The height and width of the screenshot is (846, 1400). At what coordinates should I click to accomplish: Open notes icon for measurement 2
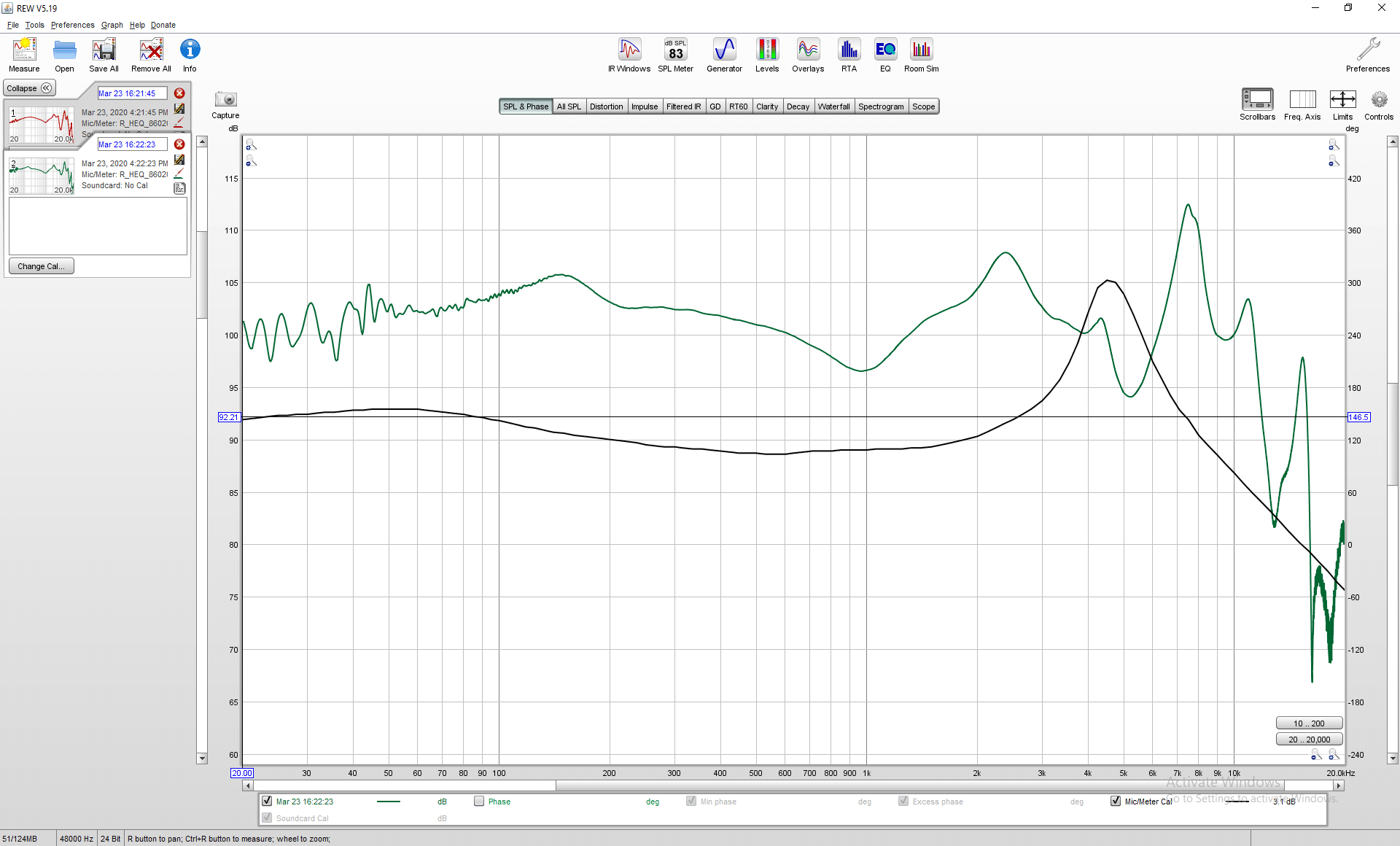(x=179, y=188)
